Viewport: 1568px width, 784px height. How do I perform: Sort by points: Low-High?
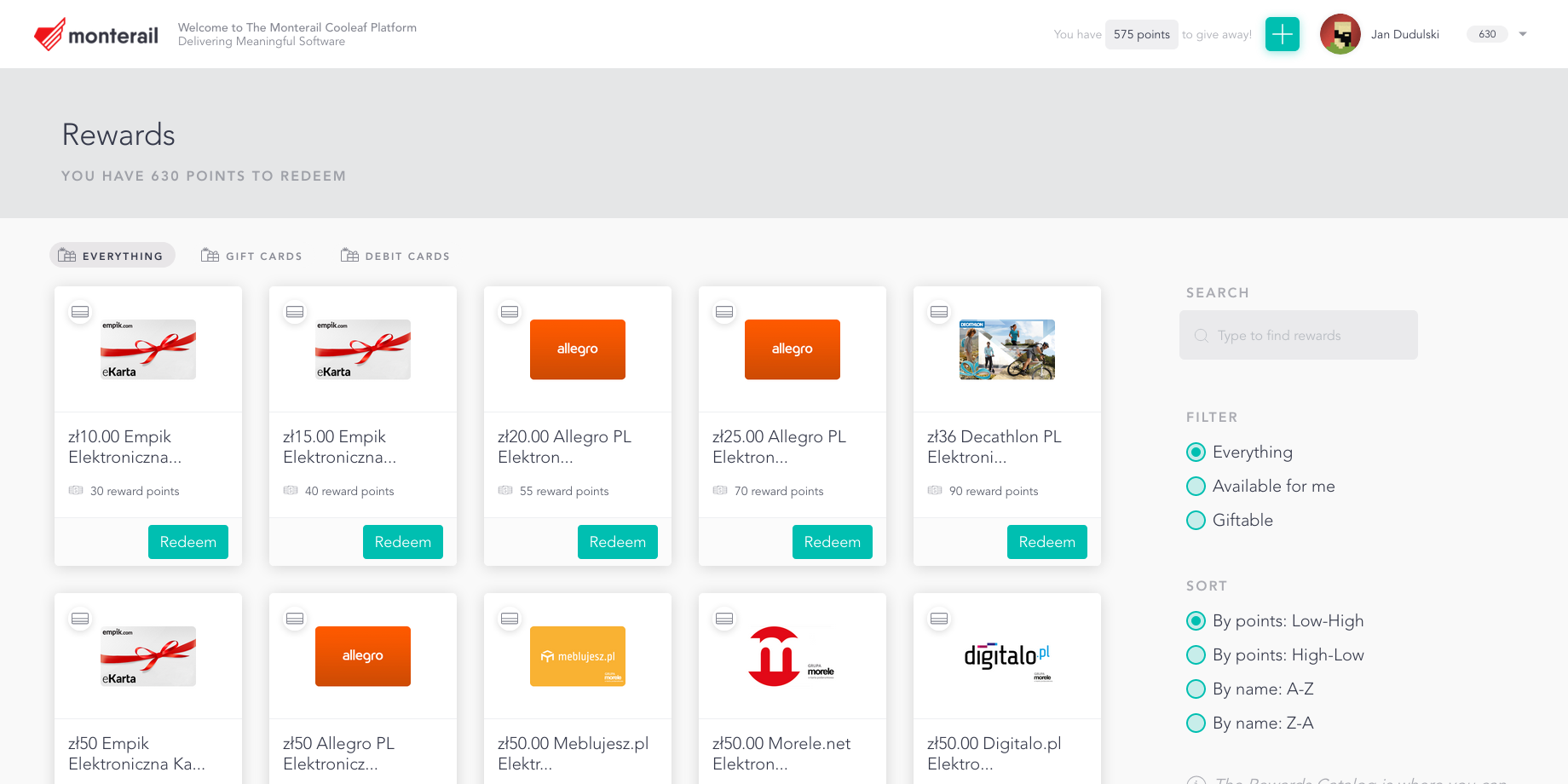tap(1196, 620)
